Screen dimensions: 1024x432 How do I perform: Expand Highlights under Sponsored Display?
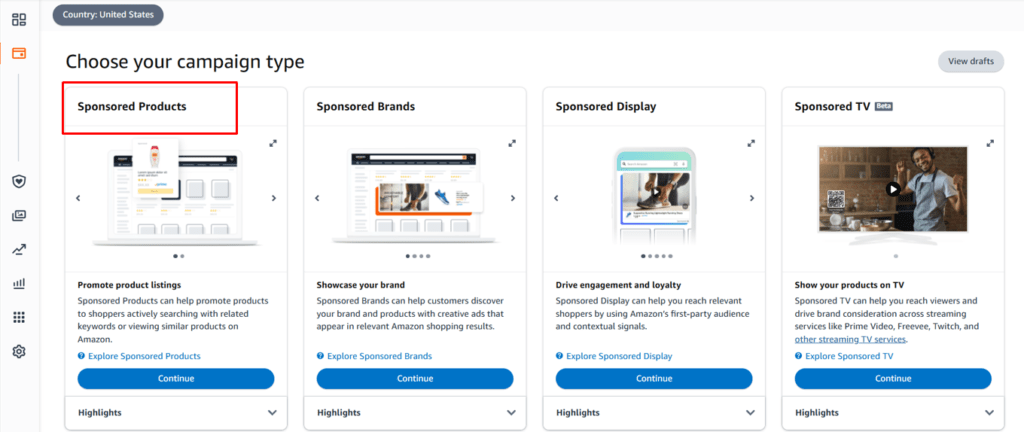pyautogui.click(x=750, y=412)
